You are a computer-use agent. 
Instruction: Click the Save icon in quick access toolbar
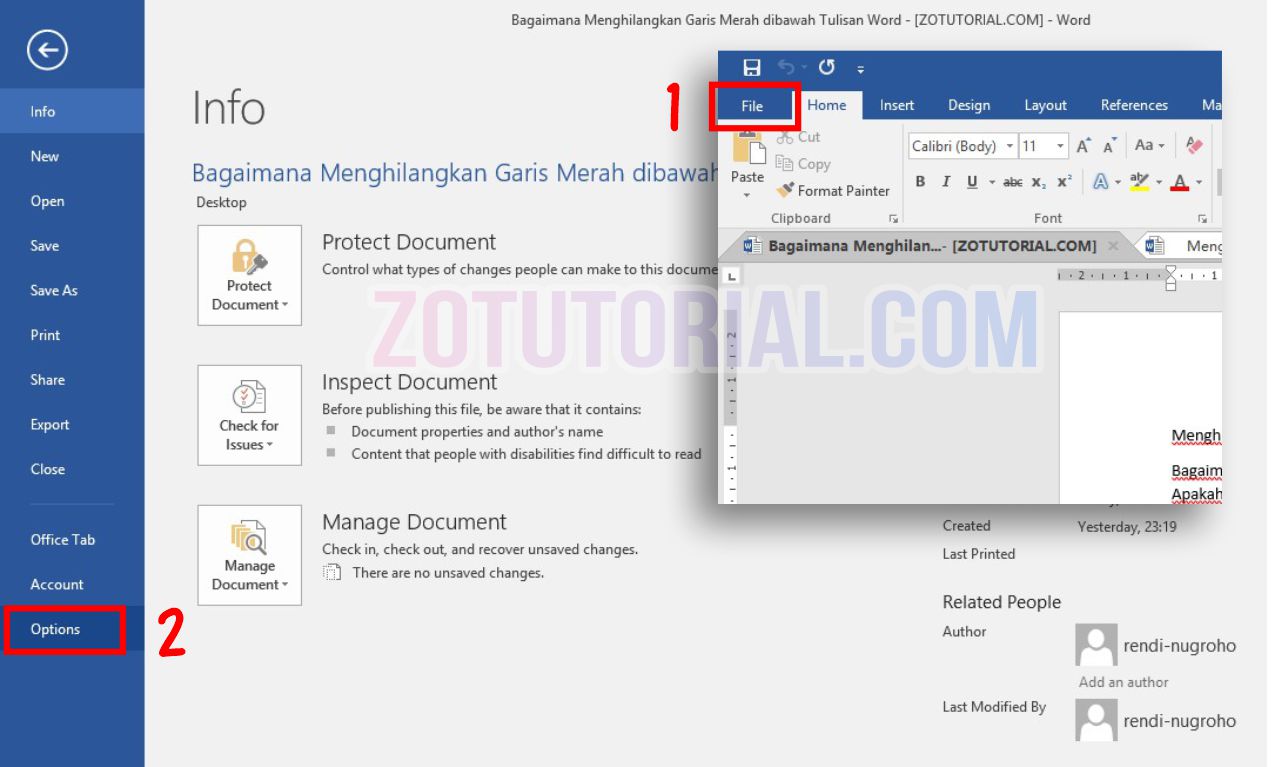pyautogui.click(x=752, y=68)
